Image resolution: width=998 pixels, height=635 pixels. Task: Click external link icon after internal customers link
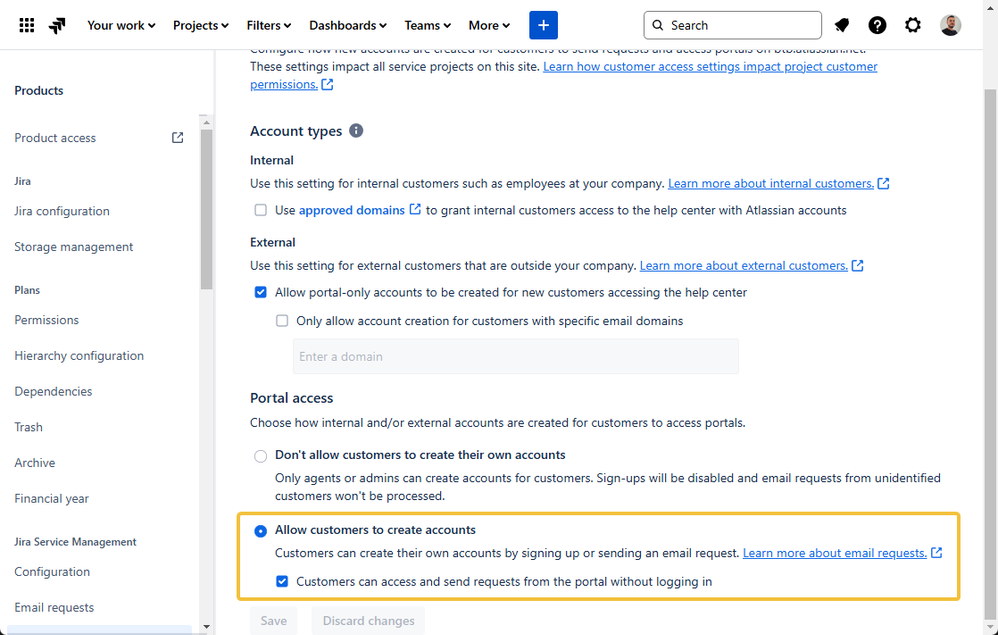coord(883,183)
